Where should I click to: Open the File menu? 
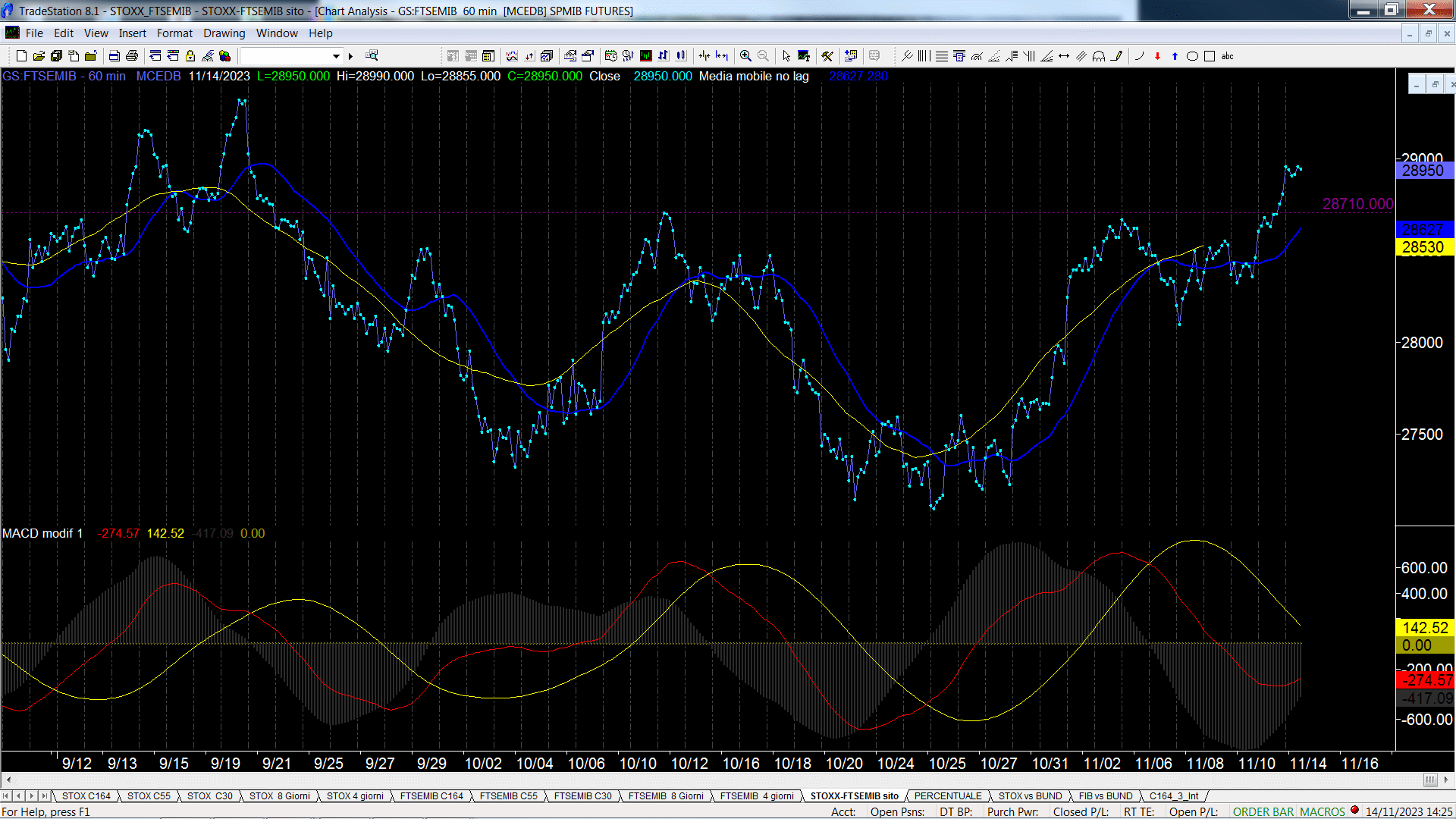point(34,33)
